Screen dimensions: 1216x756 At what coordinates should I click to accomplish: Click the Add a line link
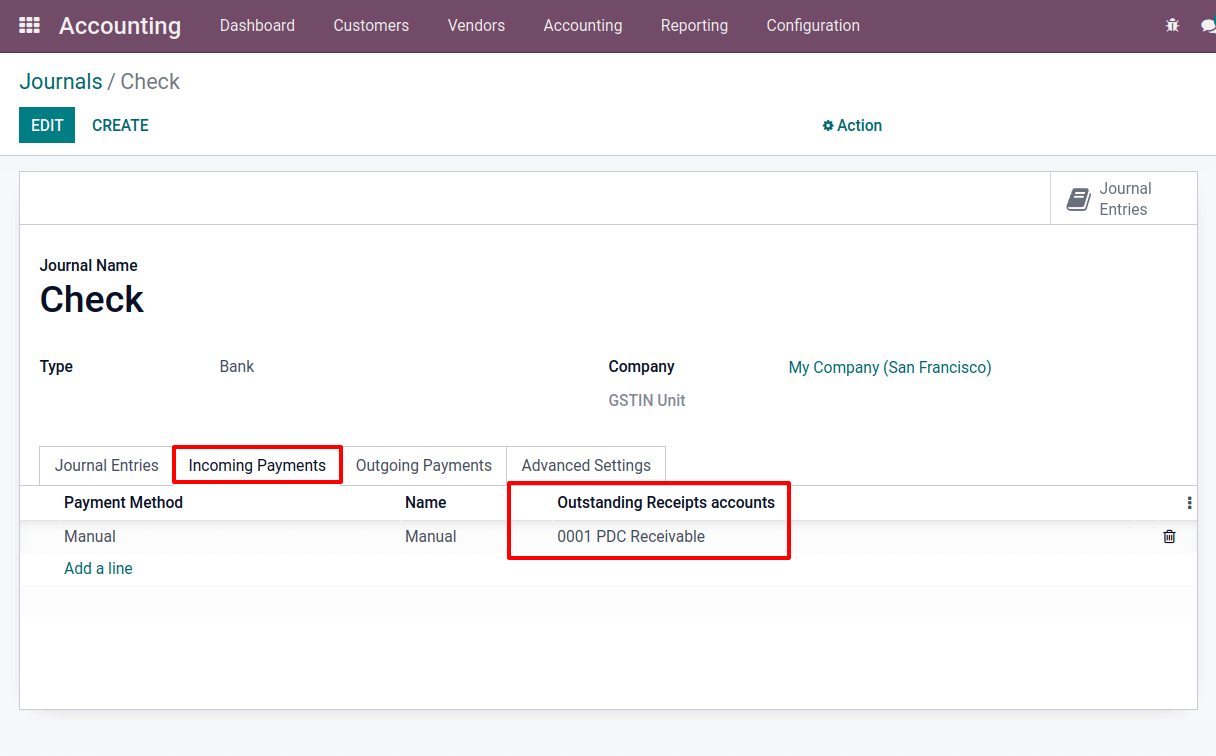click(98, 569)
